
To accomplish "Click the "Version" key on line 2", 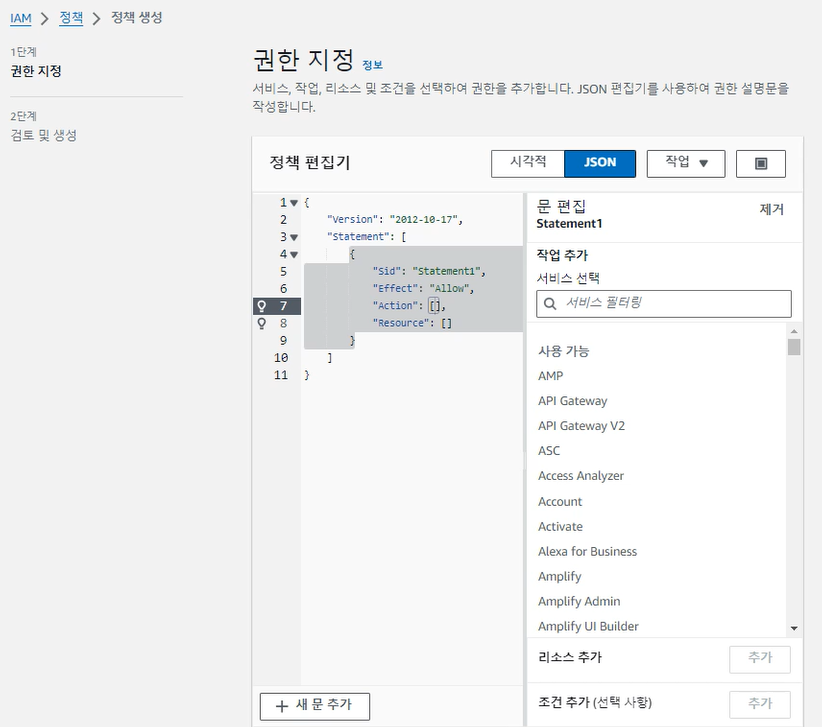I will click(x=352, y=220).
